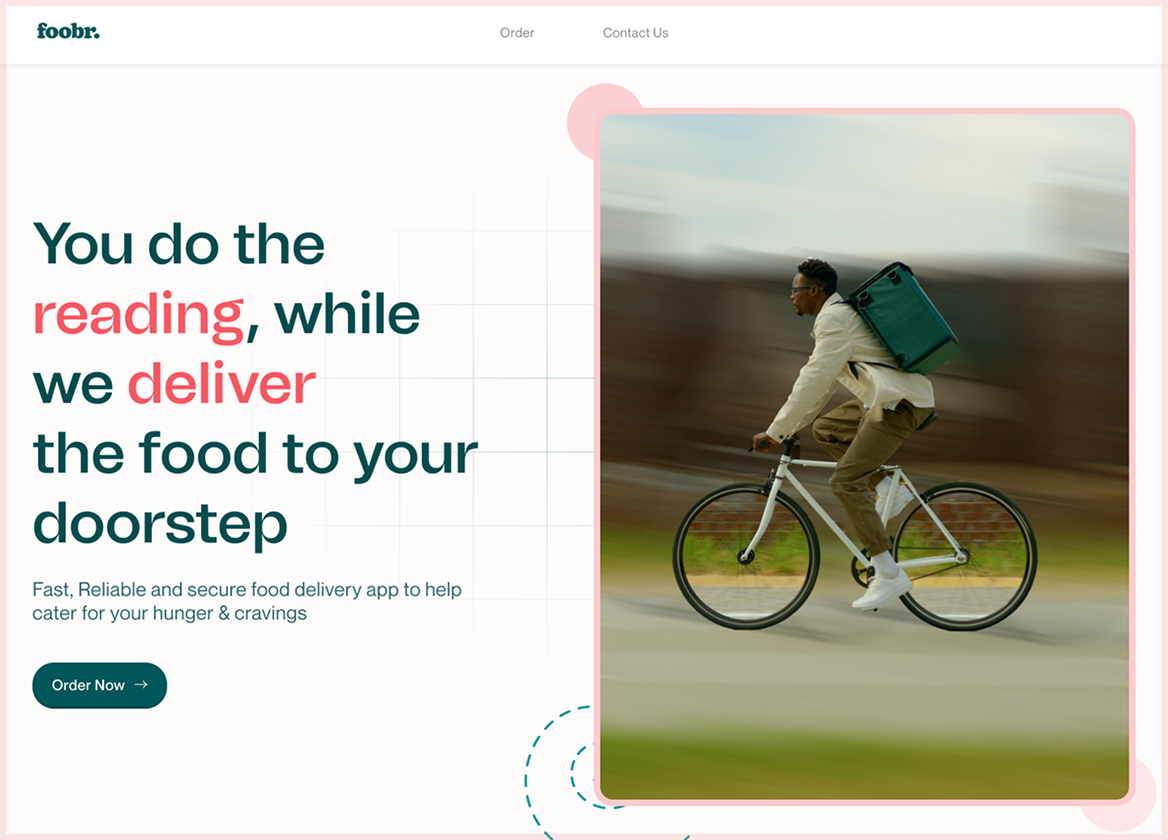
Task: Click the period mark in the foobr logo
Action: 97,36
